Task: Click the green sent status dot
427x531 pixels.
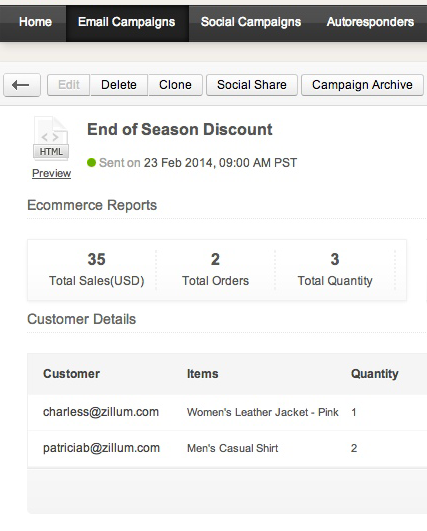Action: click(91, 163)
